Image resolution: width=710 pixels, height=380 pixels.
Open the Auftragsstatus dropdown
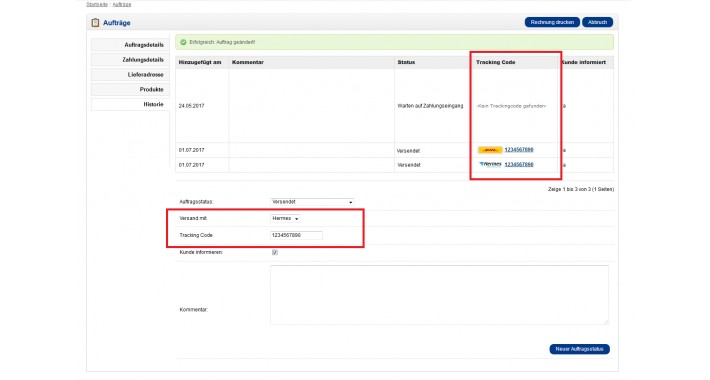pyautogui.click(x=312, y=202)
